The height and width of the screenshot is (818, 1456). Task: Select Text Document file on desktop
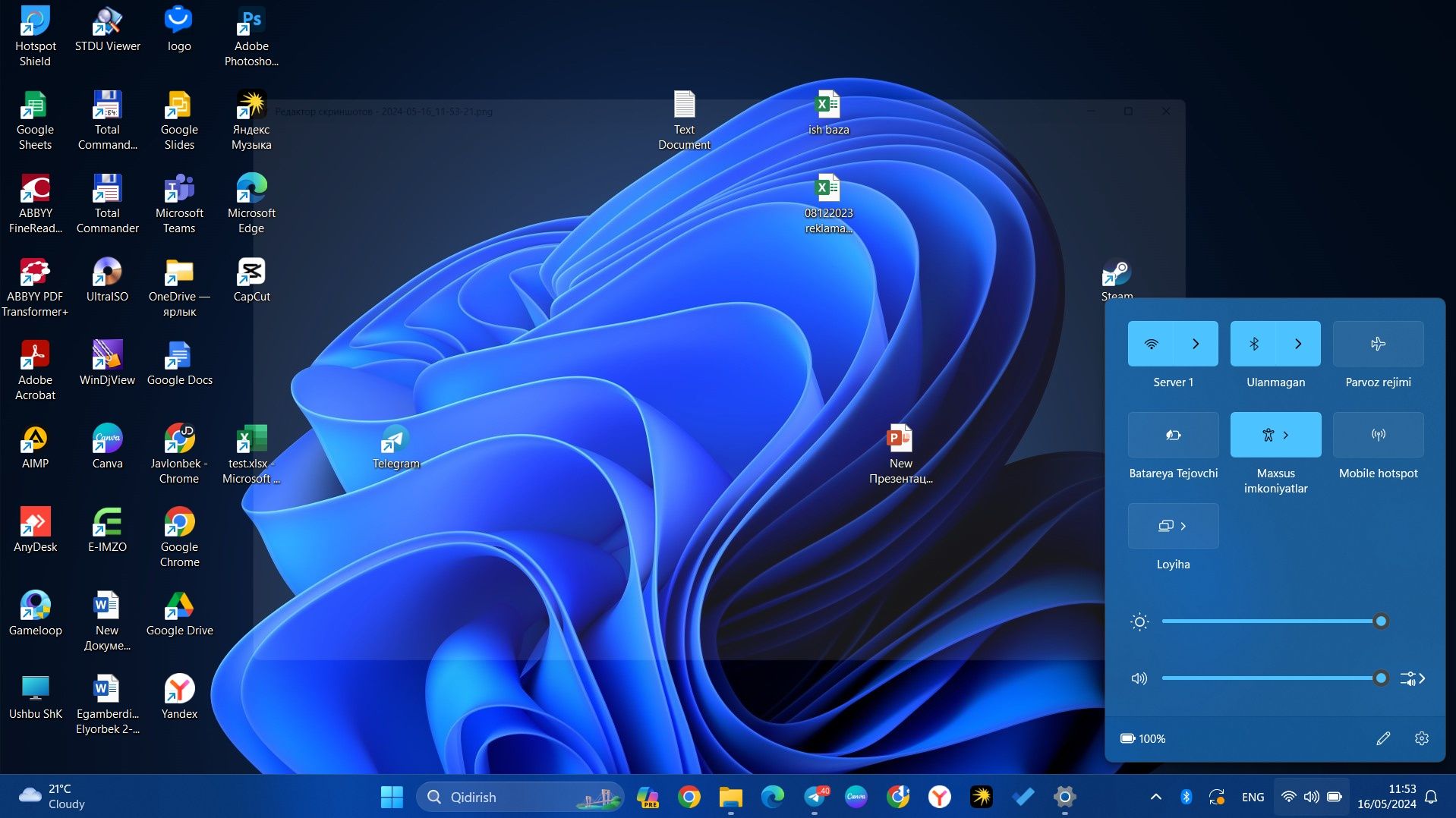tap(684, 120)
